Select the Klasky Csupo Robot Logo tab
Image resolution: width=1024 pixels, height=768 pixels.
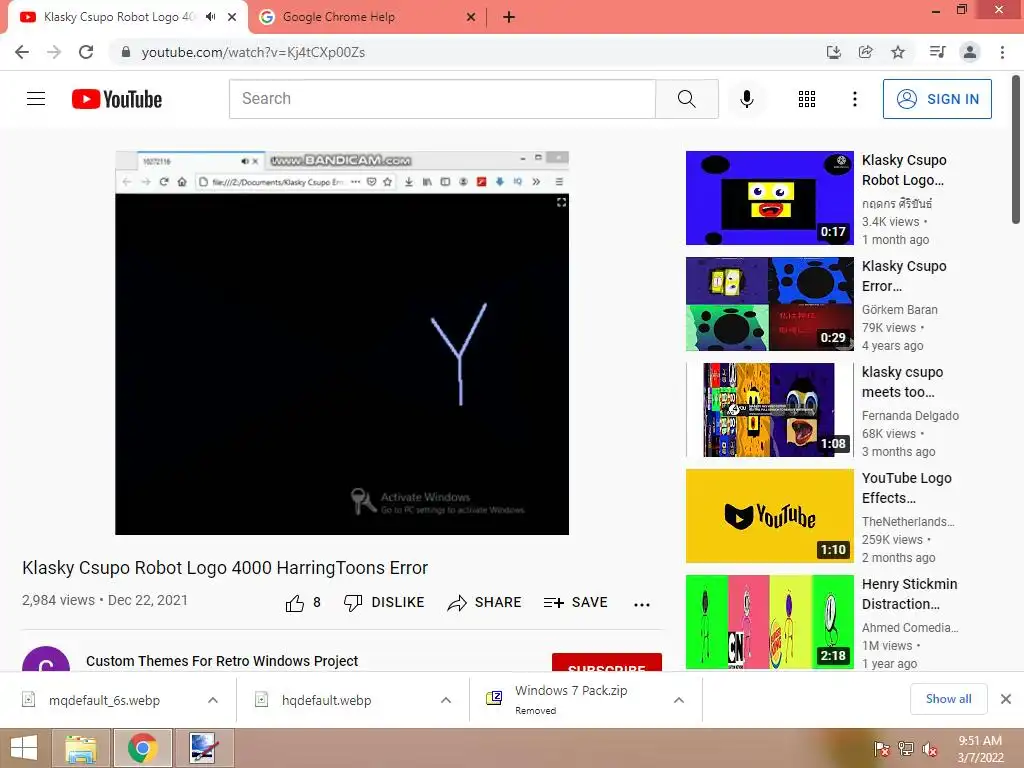[x=119, y=17]
